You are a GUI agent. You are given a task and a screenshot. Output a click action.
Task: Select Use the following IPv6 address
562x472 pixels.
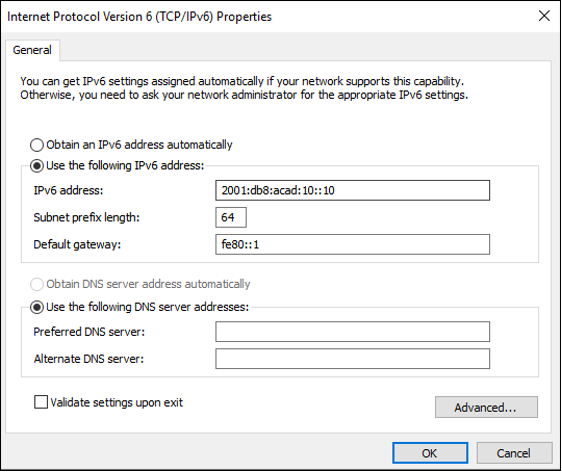coord(37,166)
